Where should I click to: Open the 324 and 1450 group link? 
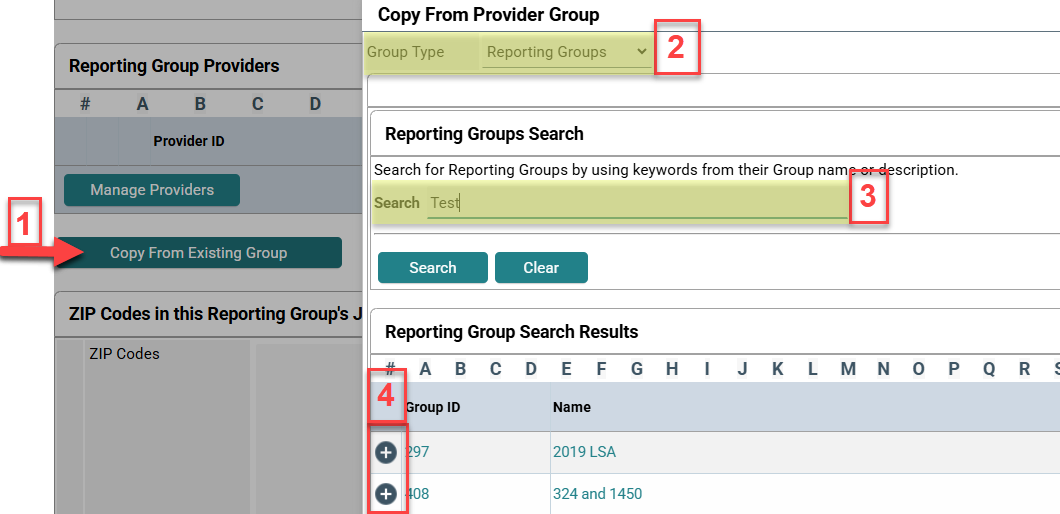click(x=597, y=494)
